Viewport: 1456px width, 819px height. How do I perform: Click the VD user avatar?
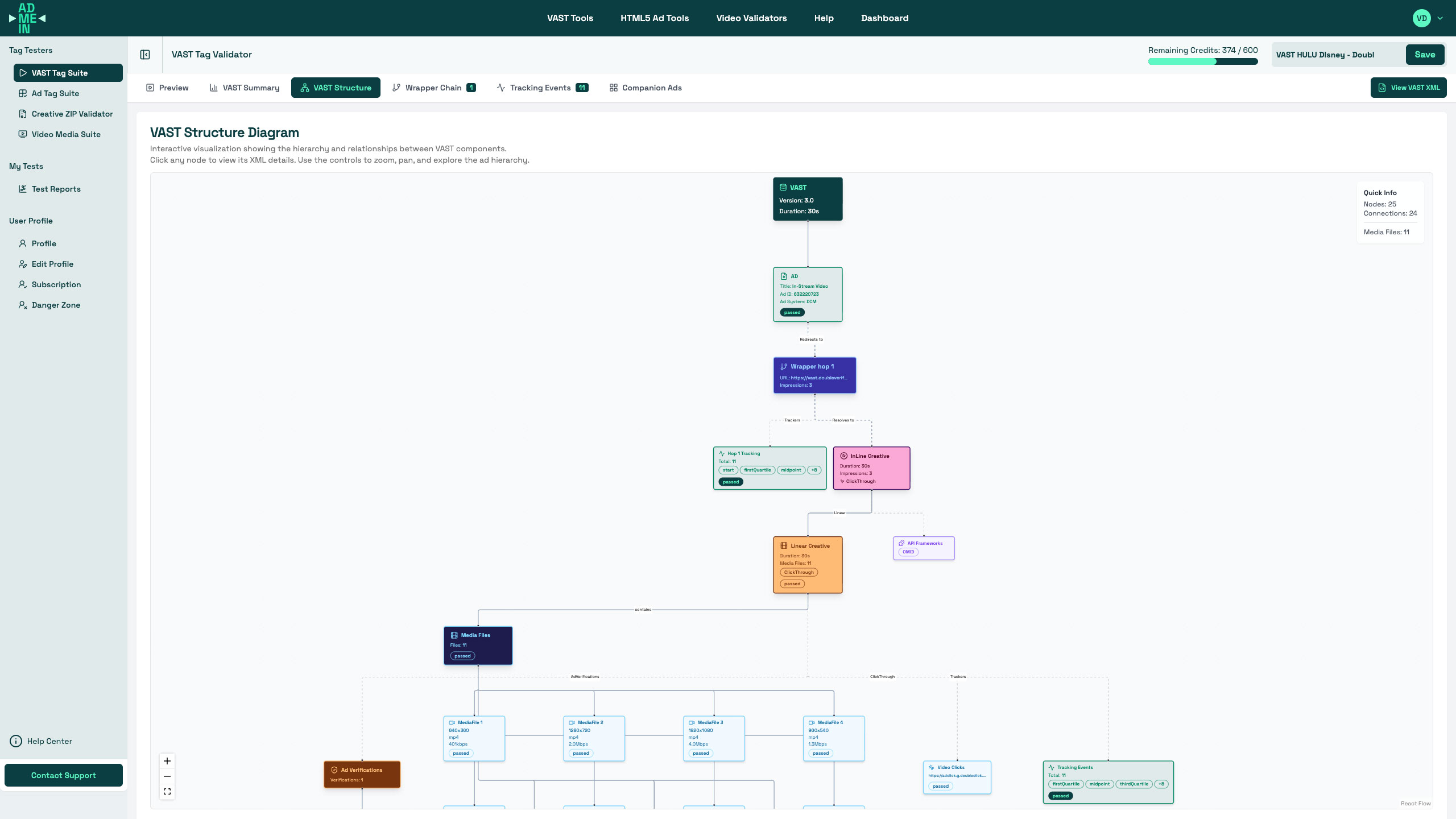pyautogui.click(x=1421, y=18)
